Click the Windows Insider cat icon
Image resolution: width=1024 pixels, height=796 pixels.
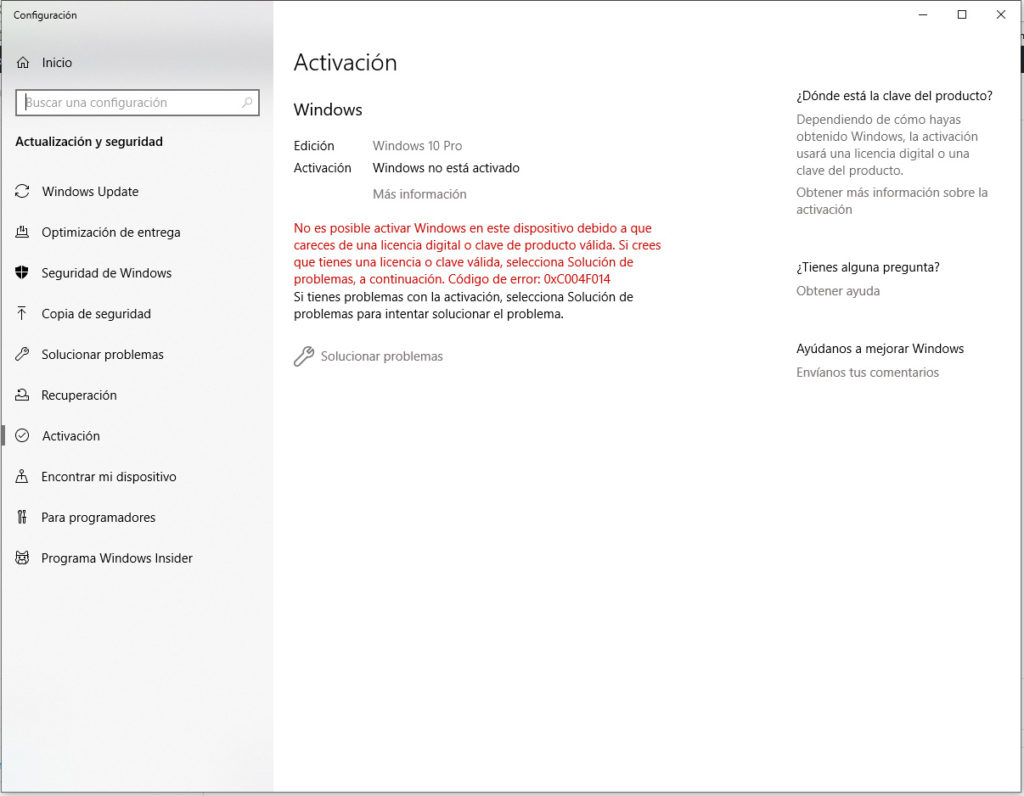[22, 558]
